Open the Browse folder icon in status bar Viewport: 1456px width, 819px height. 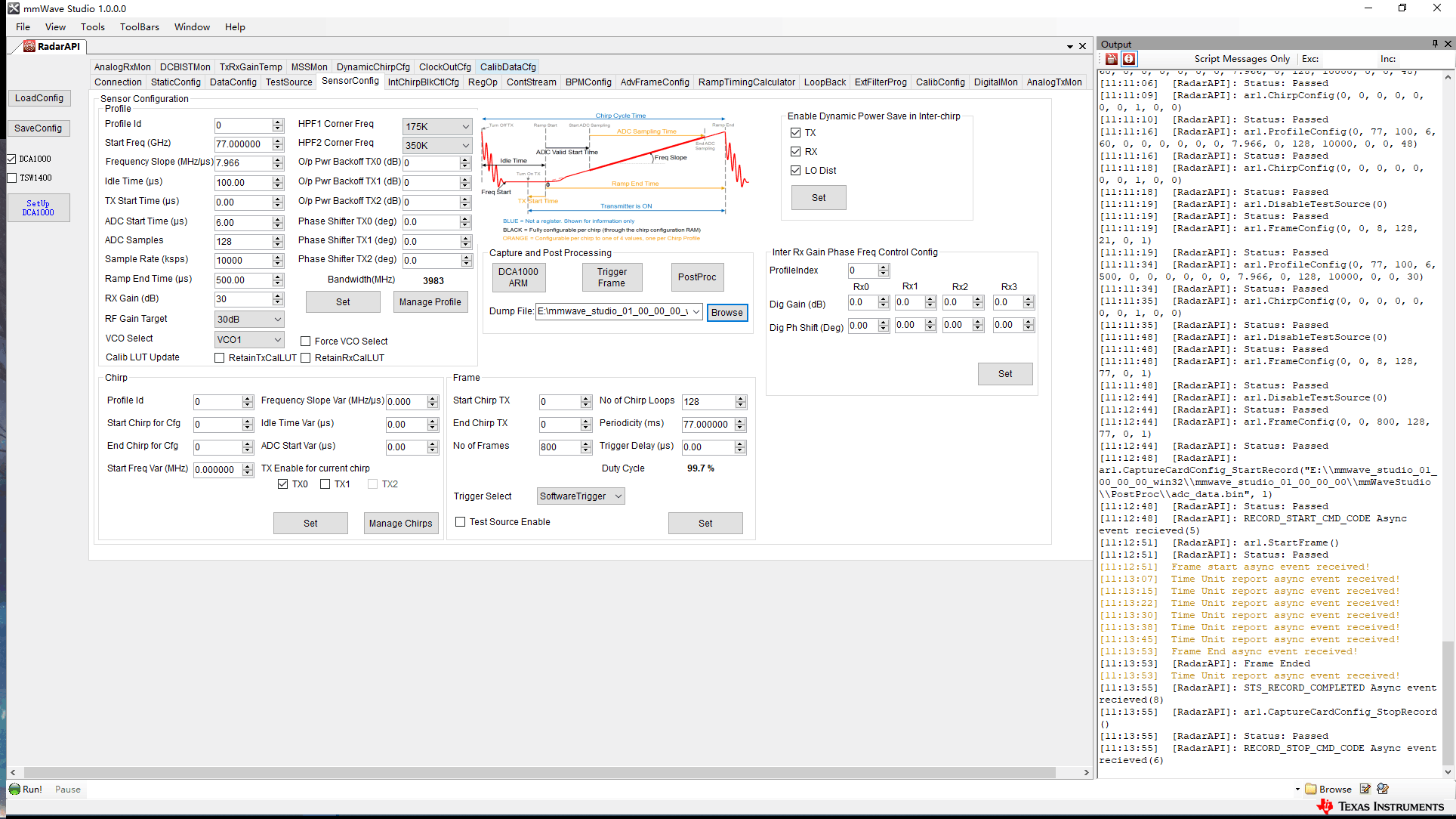point(1310,789)
